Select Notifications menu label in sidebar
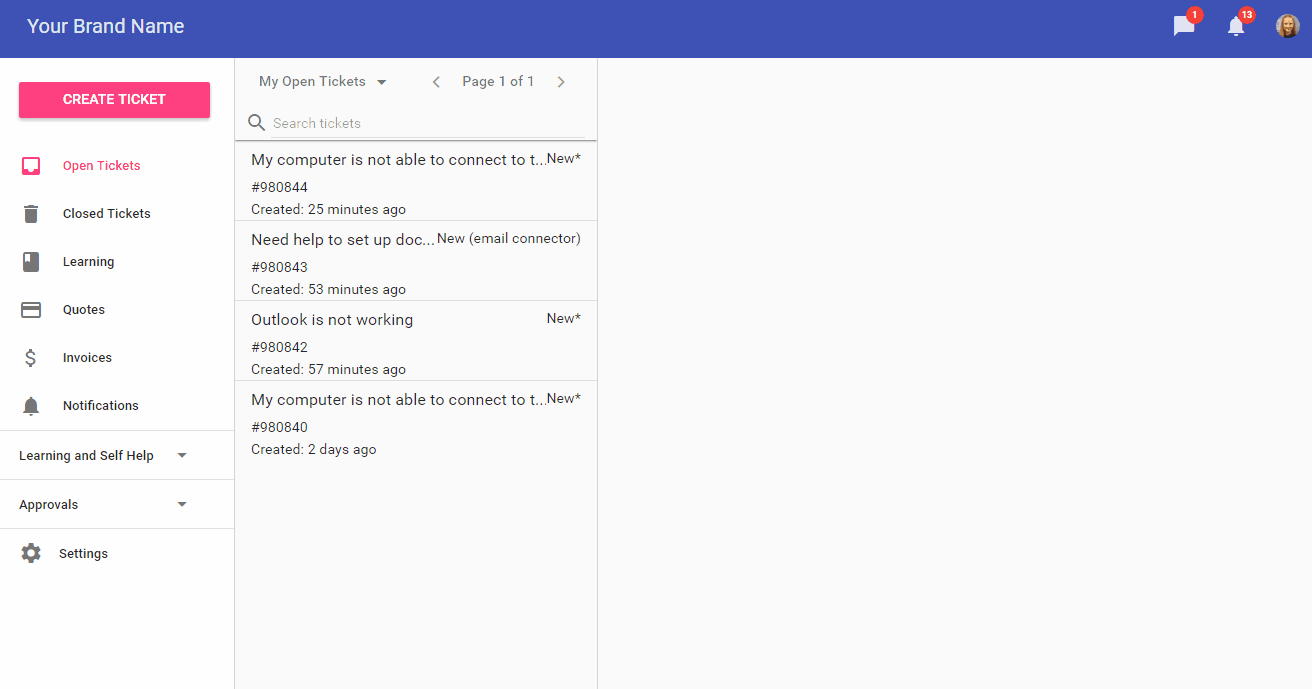The image size is (1312, 689). [101, 406]
